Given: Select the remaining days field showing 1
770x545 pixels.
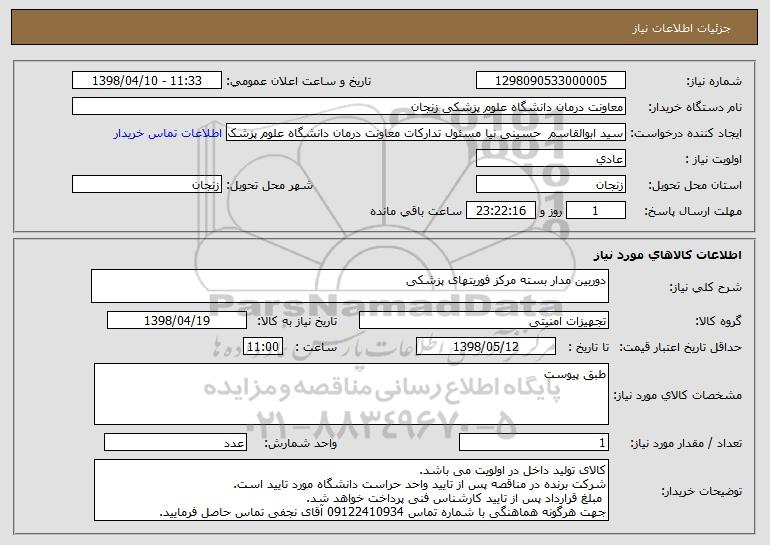Looking at the screenshot, I should [x=596, y=211].
